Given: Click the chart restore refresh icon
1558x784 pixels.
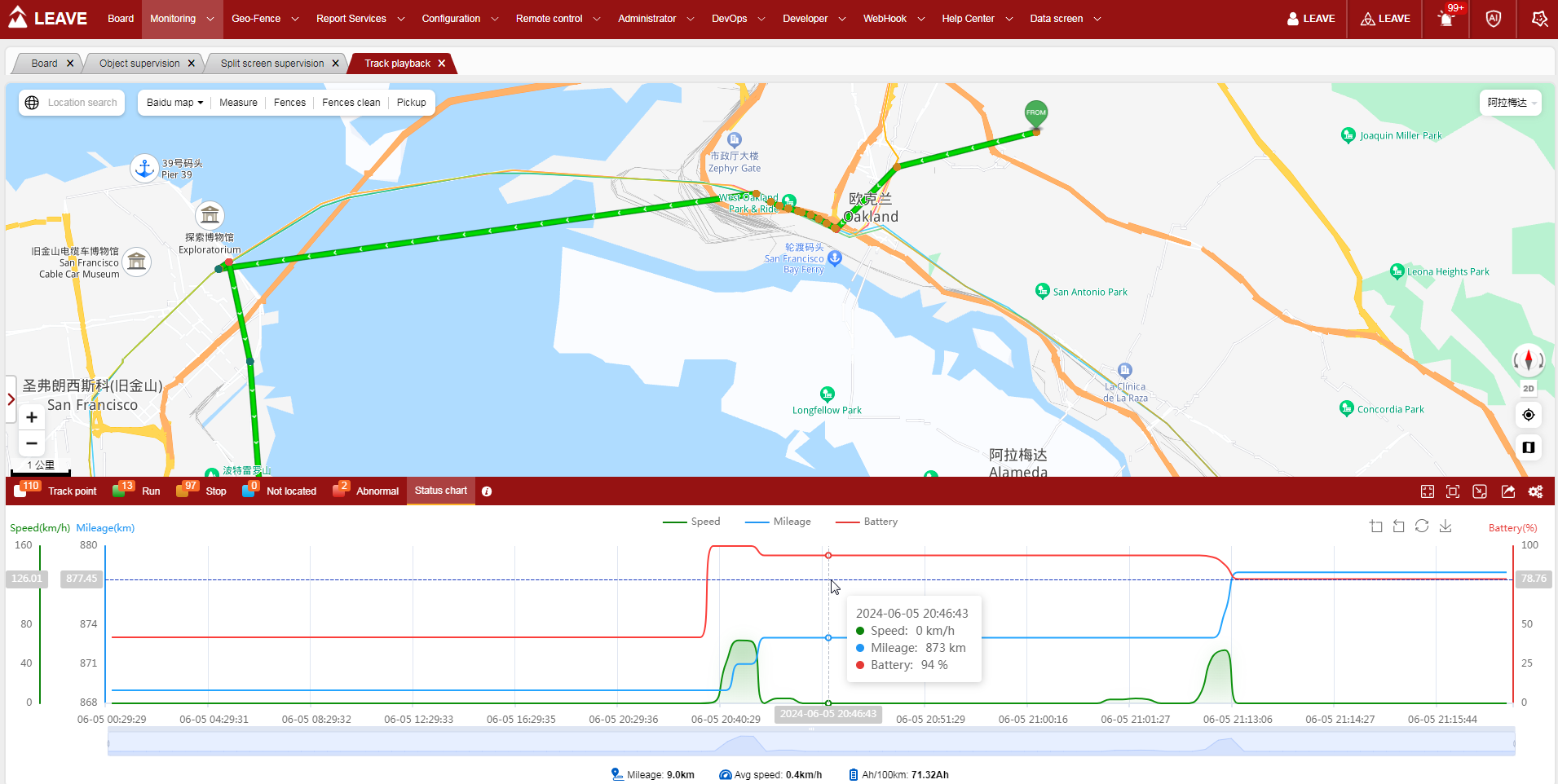Looking at the screenshot, I should pos(1422,526).
